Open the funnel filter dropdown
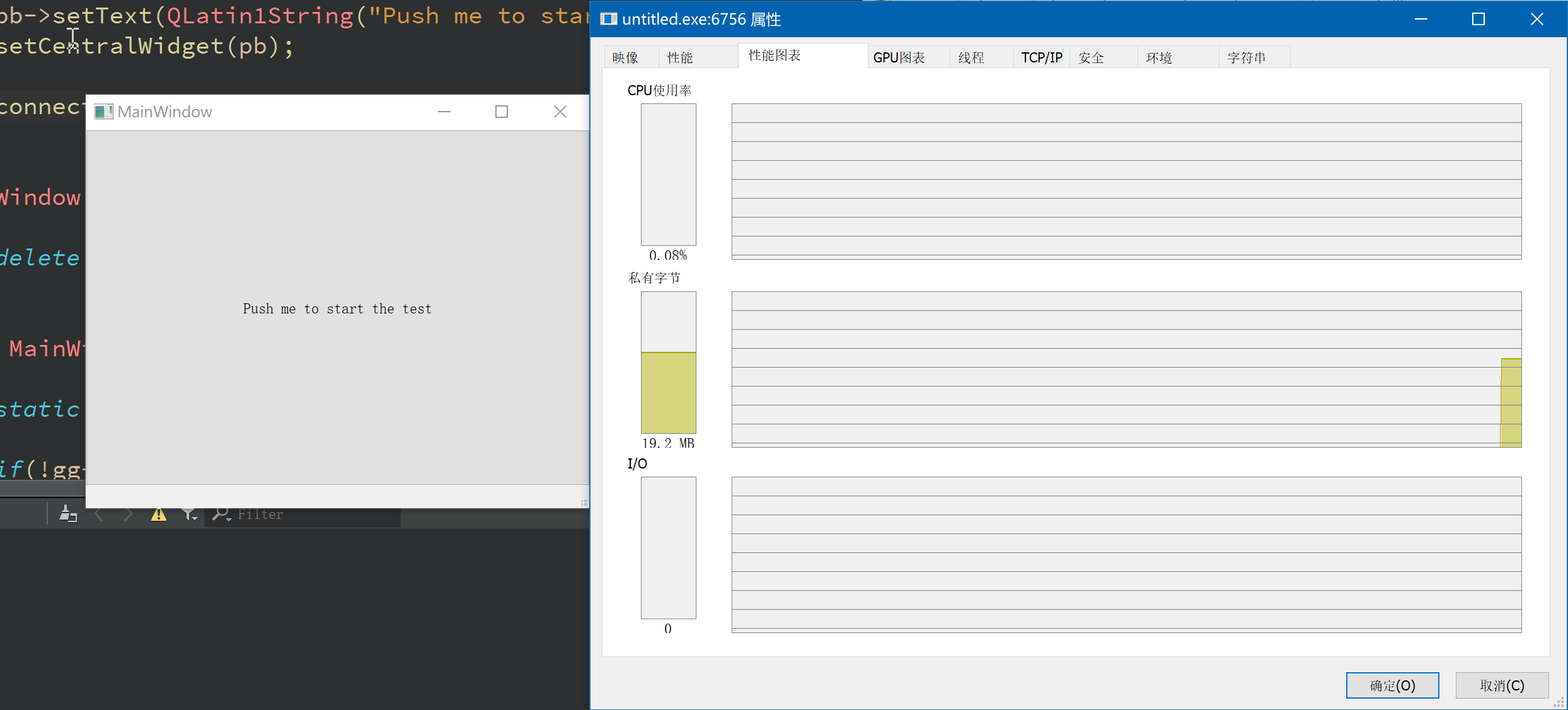The height and width of the screenshot is (710, 1568). 190,515
